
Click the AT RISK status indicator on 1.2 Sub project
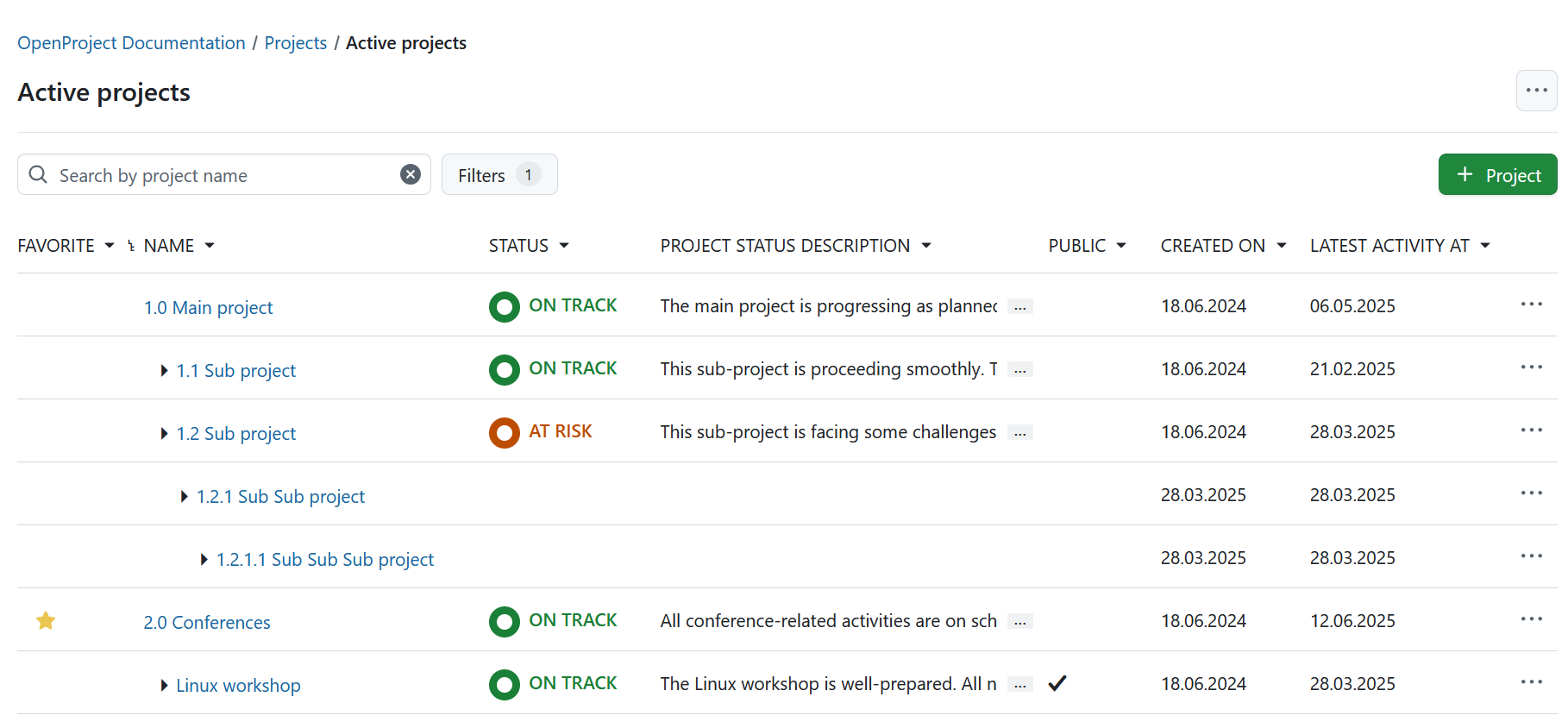pos(505,432)
